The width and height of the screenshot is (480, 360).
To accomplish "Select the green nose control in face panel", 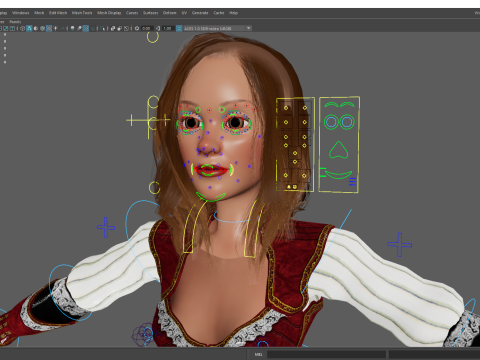I will (x=339, y=150).
